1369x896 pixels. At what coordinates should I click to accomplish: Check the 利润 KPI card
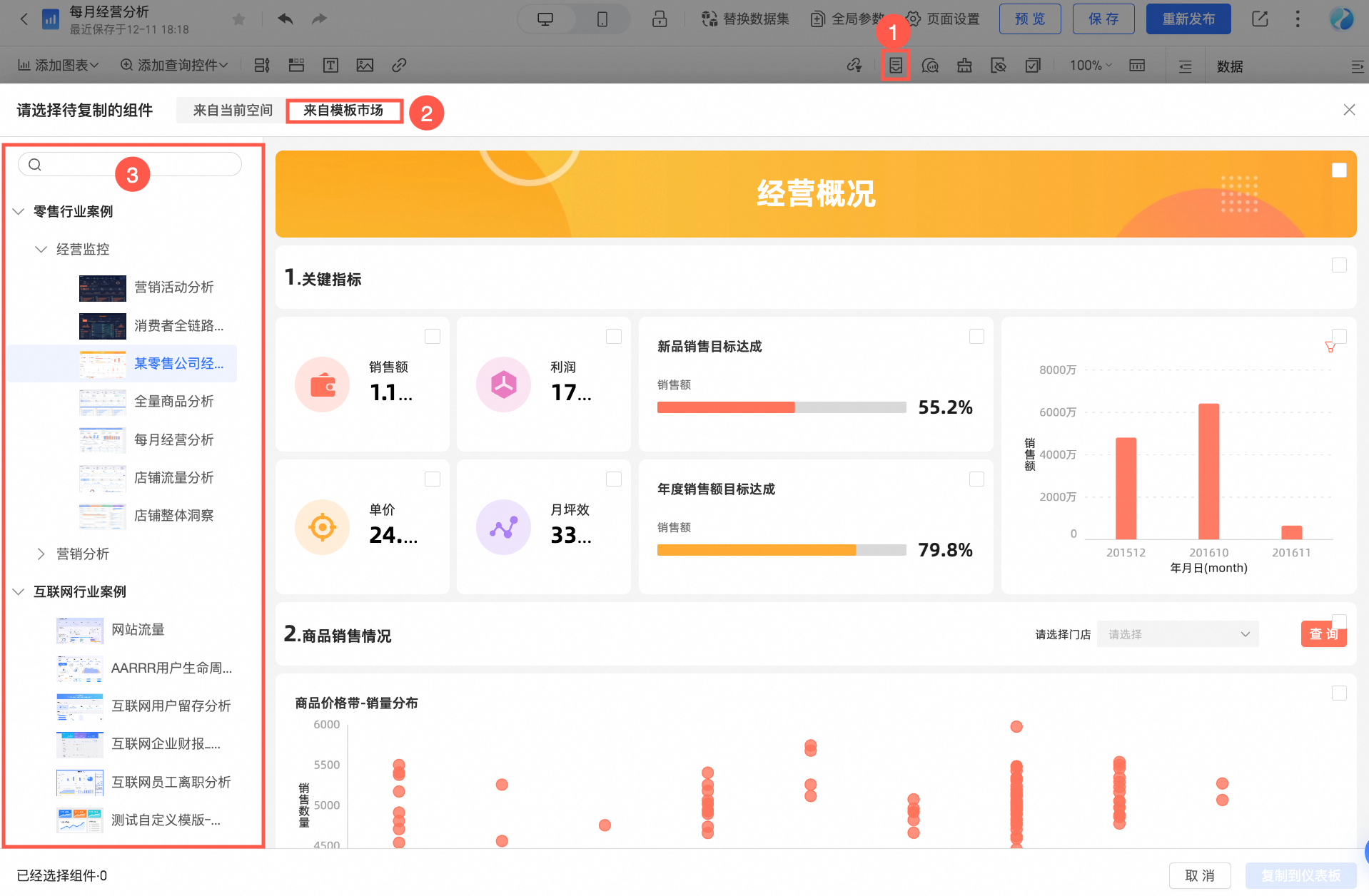coord(614,336)
